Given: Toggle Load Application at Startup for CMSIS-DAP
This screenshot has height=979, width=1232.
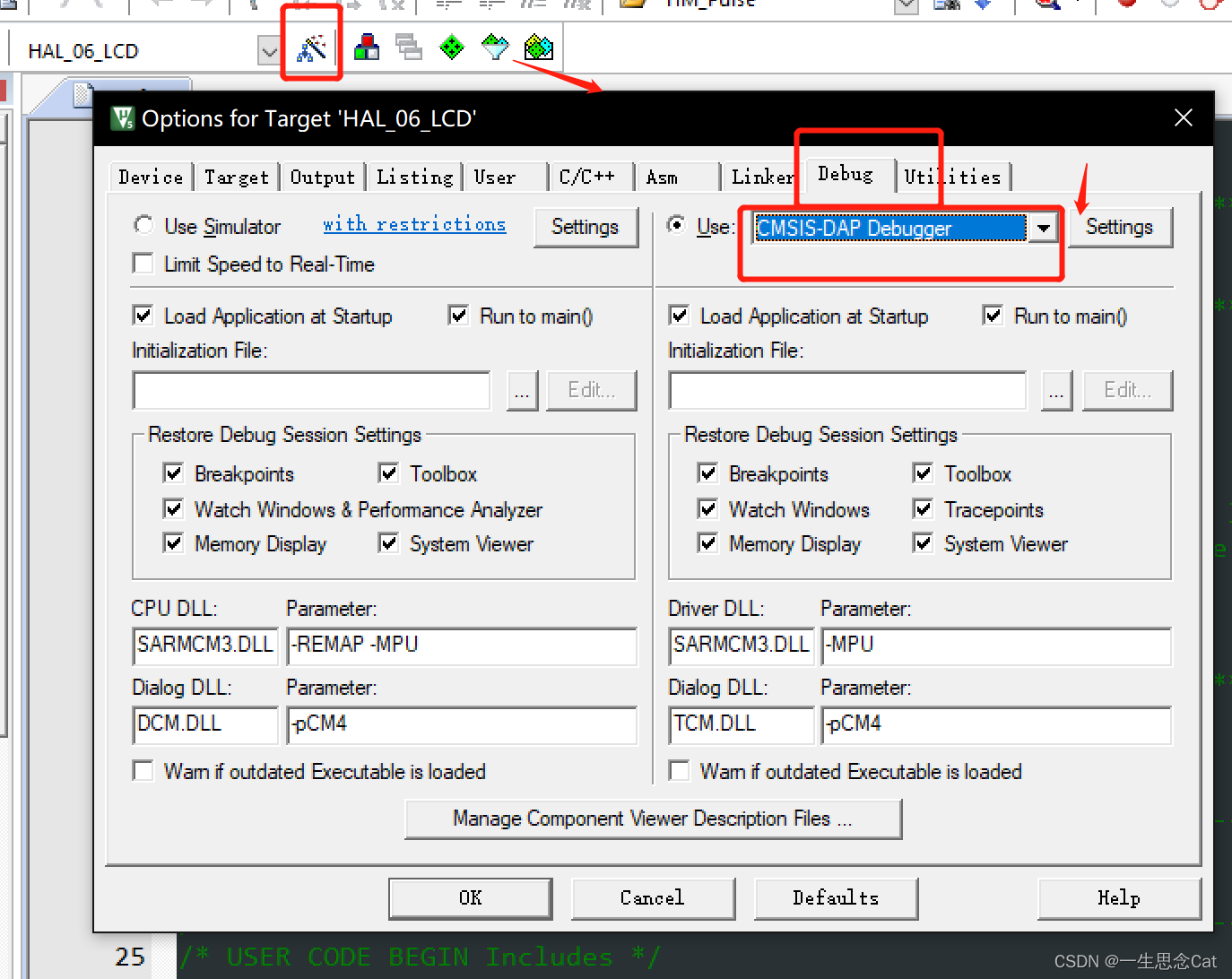Looking at the screenshot, I should click(679, 316).
